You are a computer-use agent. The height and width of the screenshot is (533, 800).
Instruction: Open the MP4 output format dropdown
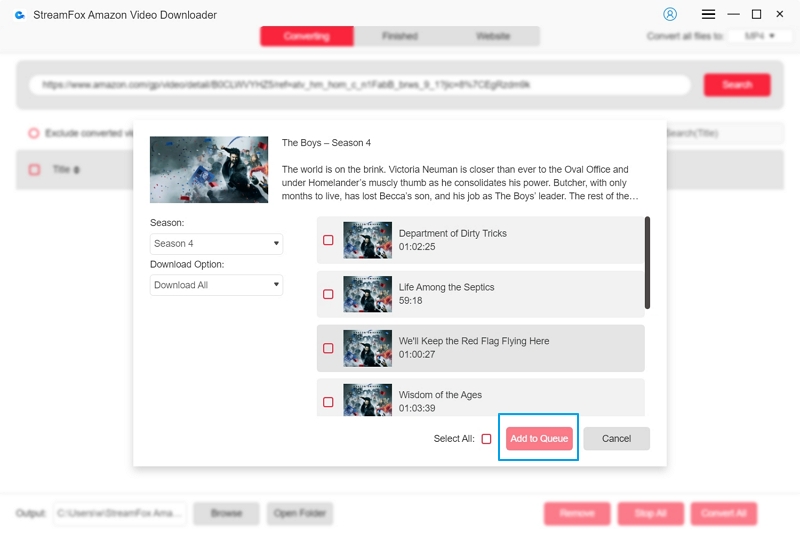(760, 36)
